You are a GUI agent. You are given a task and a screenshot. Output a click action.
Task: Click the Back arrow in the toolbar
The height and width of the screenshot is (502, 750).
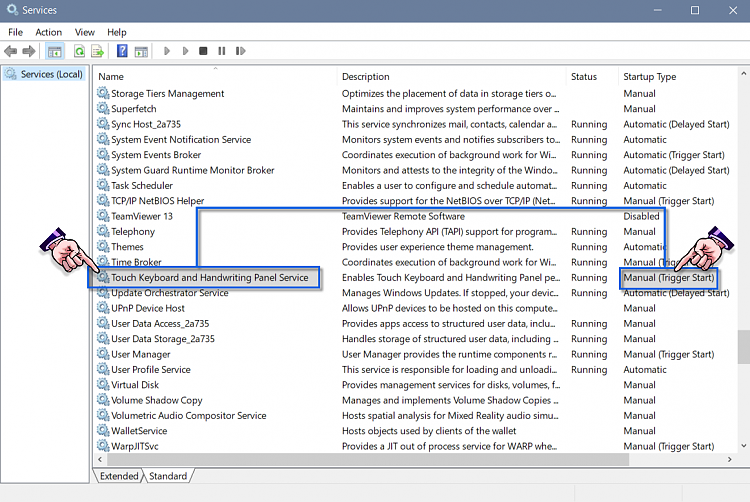point(11,51)
